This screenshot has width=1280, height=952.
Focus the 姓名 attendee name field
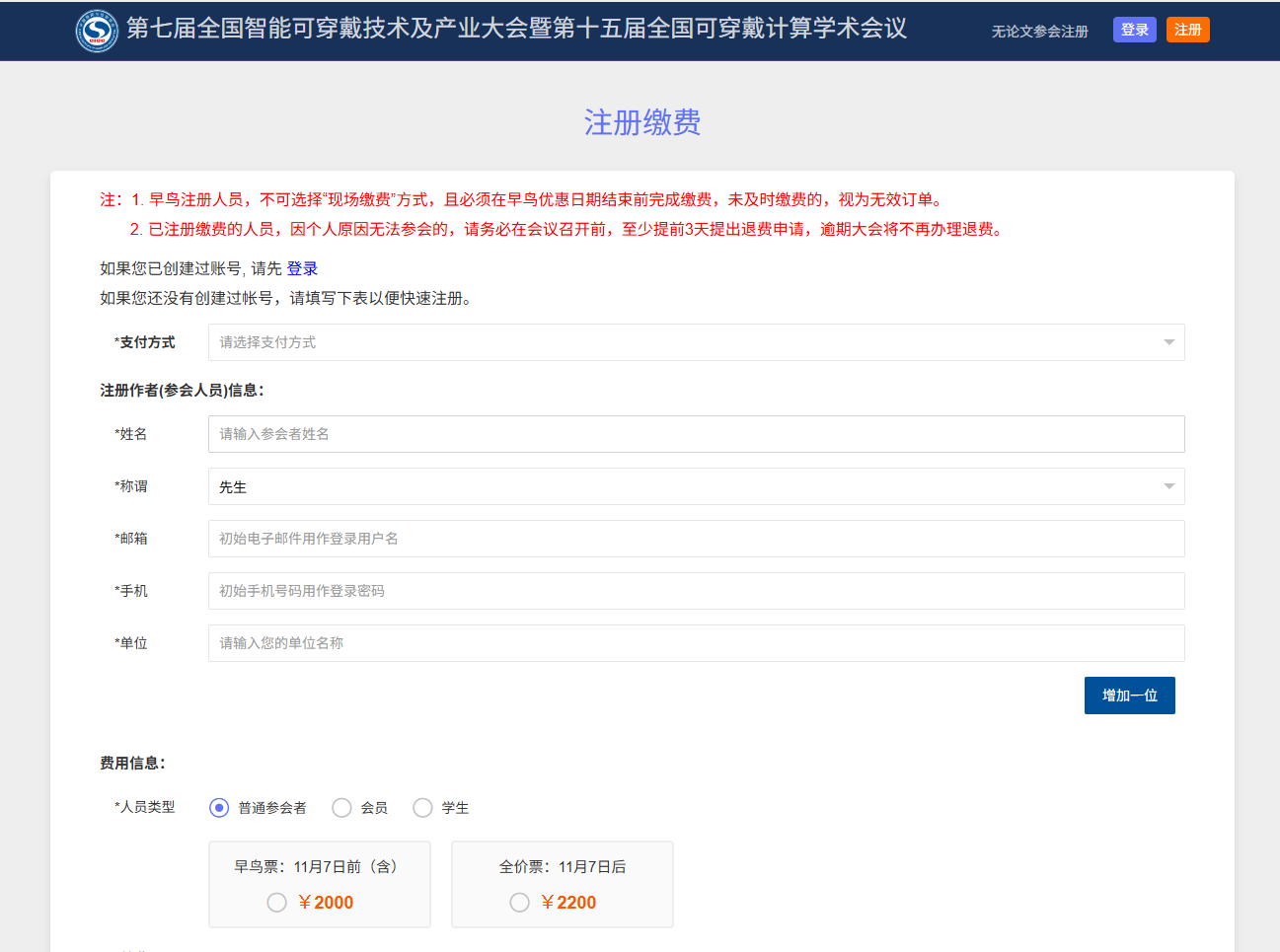pyautogui.click(x=696, y=434)
